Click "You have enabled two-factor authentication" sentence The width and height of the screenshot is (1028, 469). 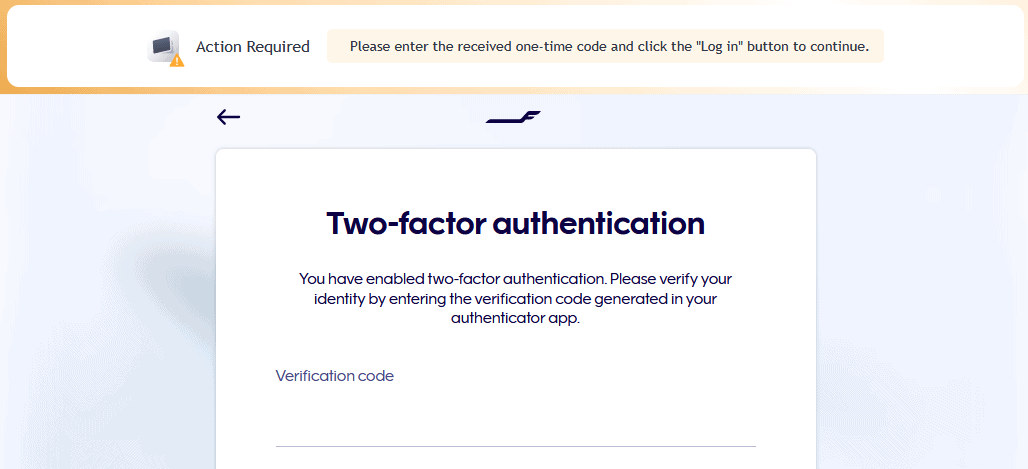pyautogui.click(x=452, y=278)
